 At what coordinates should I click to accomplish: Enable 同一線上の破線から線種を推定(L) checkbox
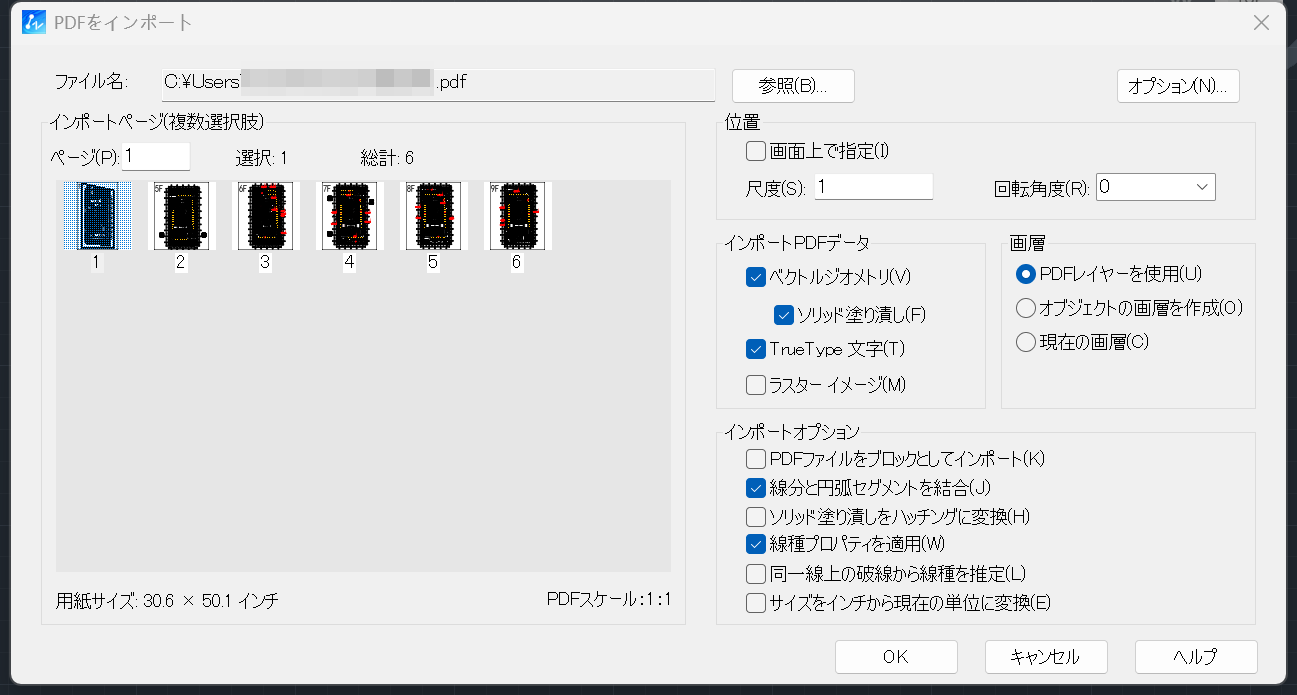pyautogui.click(x=756, y=574)
